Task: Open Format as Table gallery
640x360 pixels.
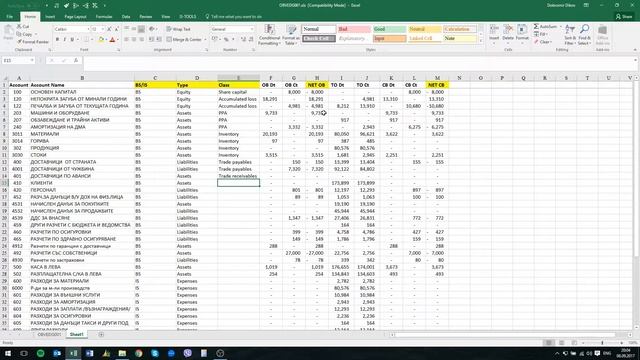Action: click(291, 34)
